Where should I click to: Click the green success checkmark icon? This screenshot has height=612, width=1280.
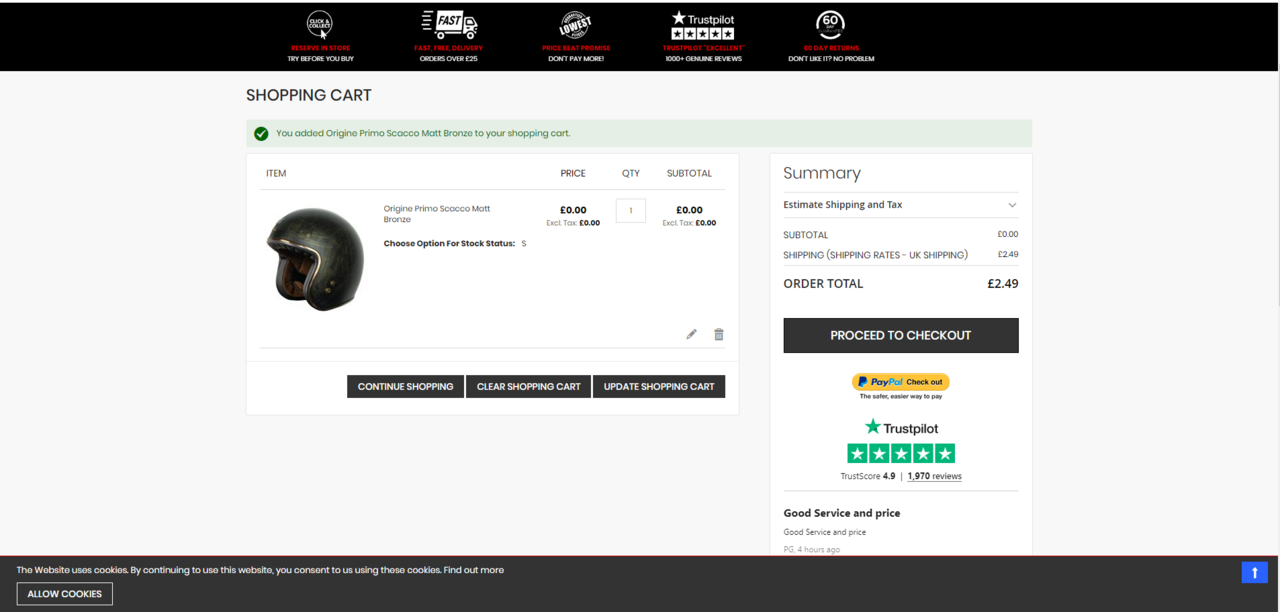point(261,133)
